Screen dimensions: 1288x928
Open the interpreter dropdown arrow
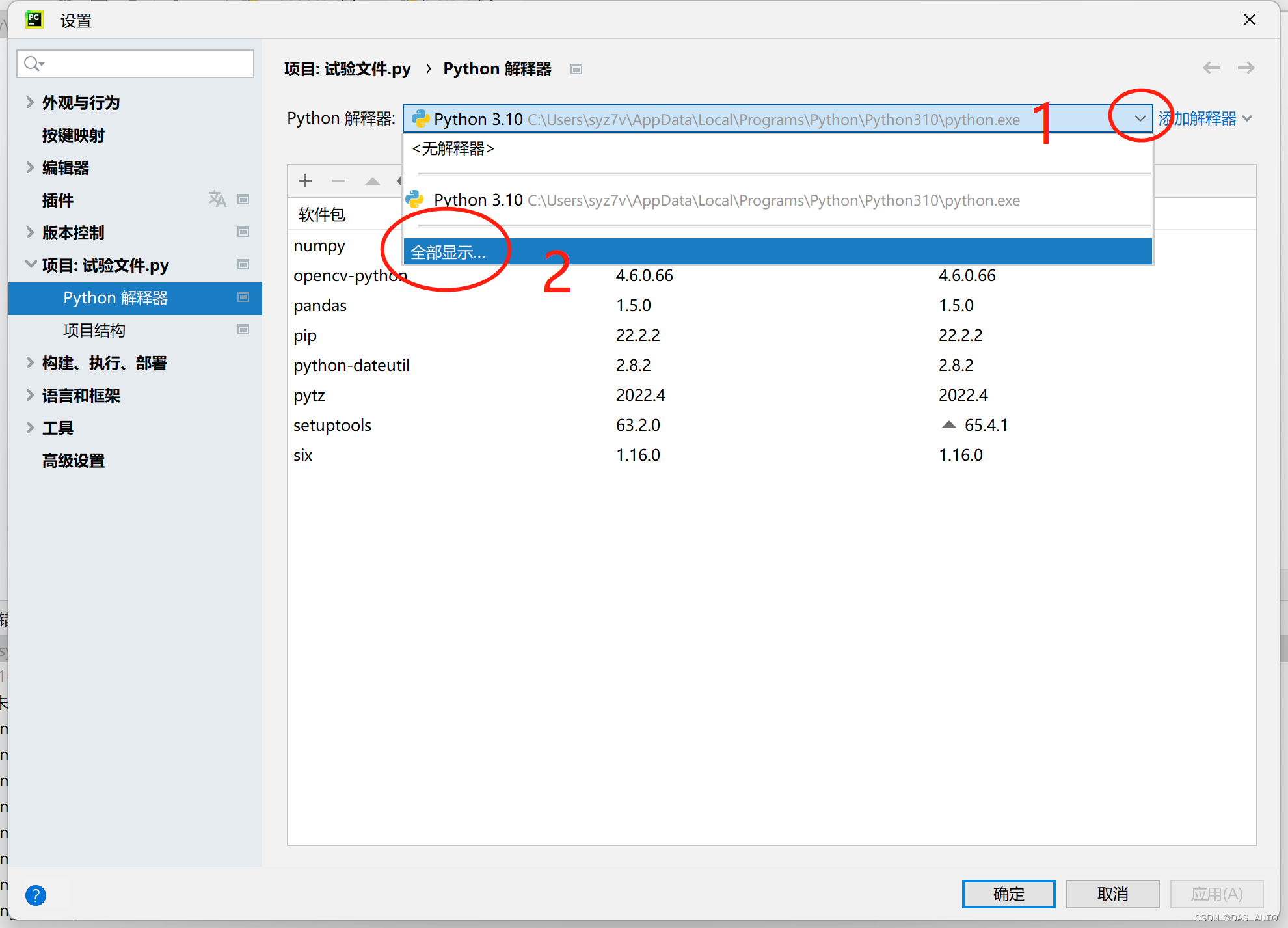(1139, 118)
